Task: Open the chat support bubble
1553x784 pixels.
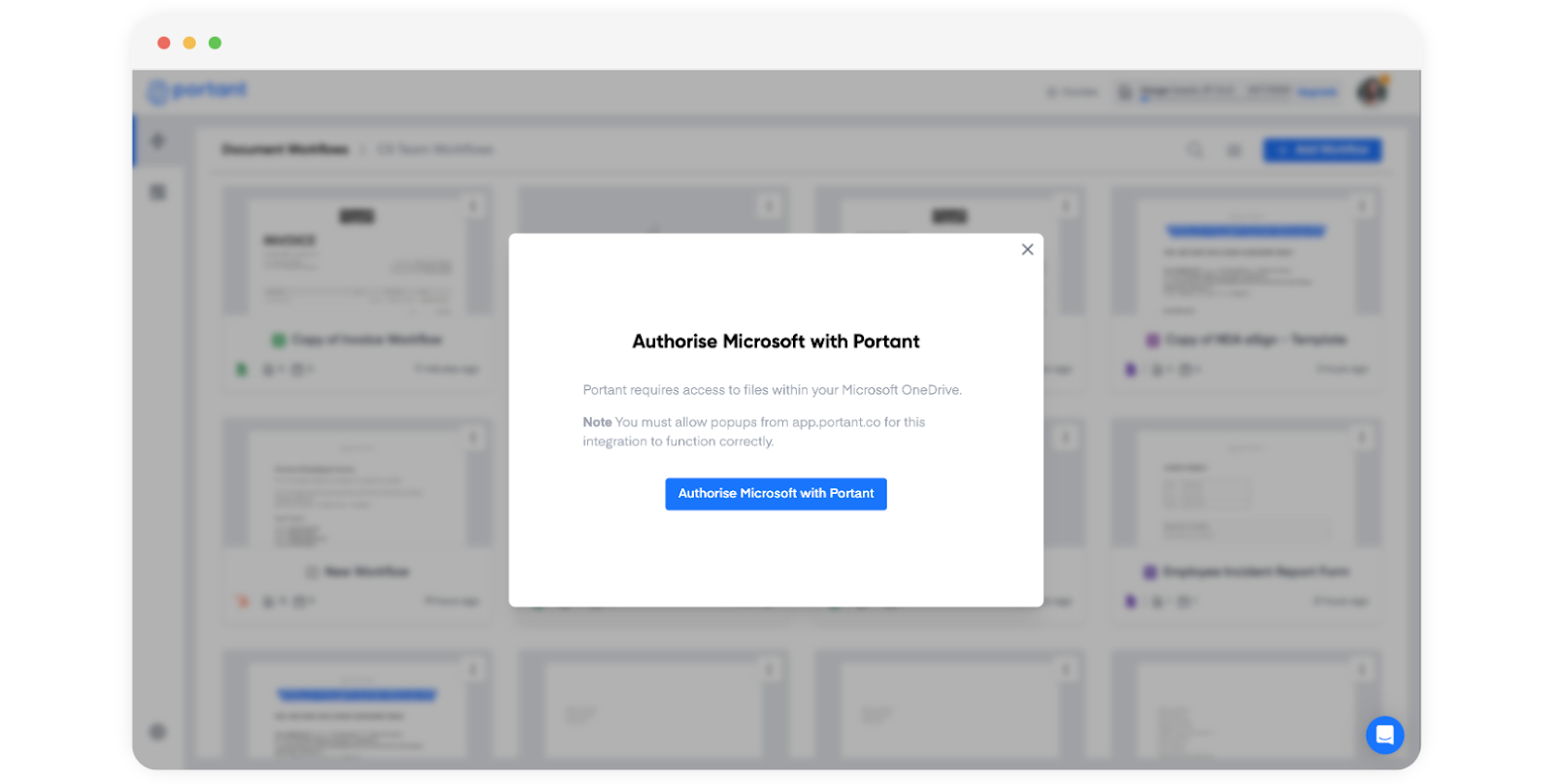Action: pos(1384,735)
